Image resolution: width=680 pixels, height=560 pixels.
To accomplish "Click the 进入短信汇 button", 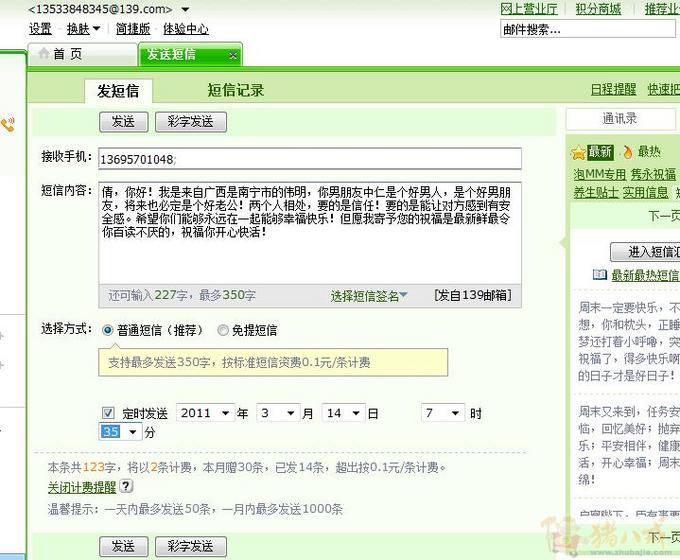I will click(645, 252).
